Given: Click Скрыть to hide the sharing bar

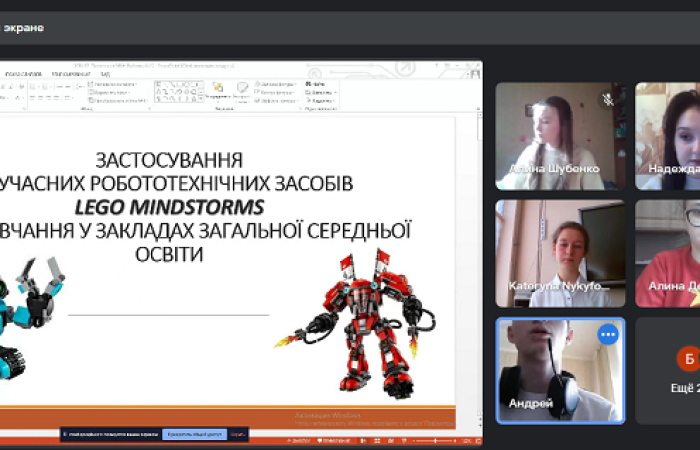Looking at the screenshot, I should (237, 435).
